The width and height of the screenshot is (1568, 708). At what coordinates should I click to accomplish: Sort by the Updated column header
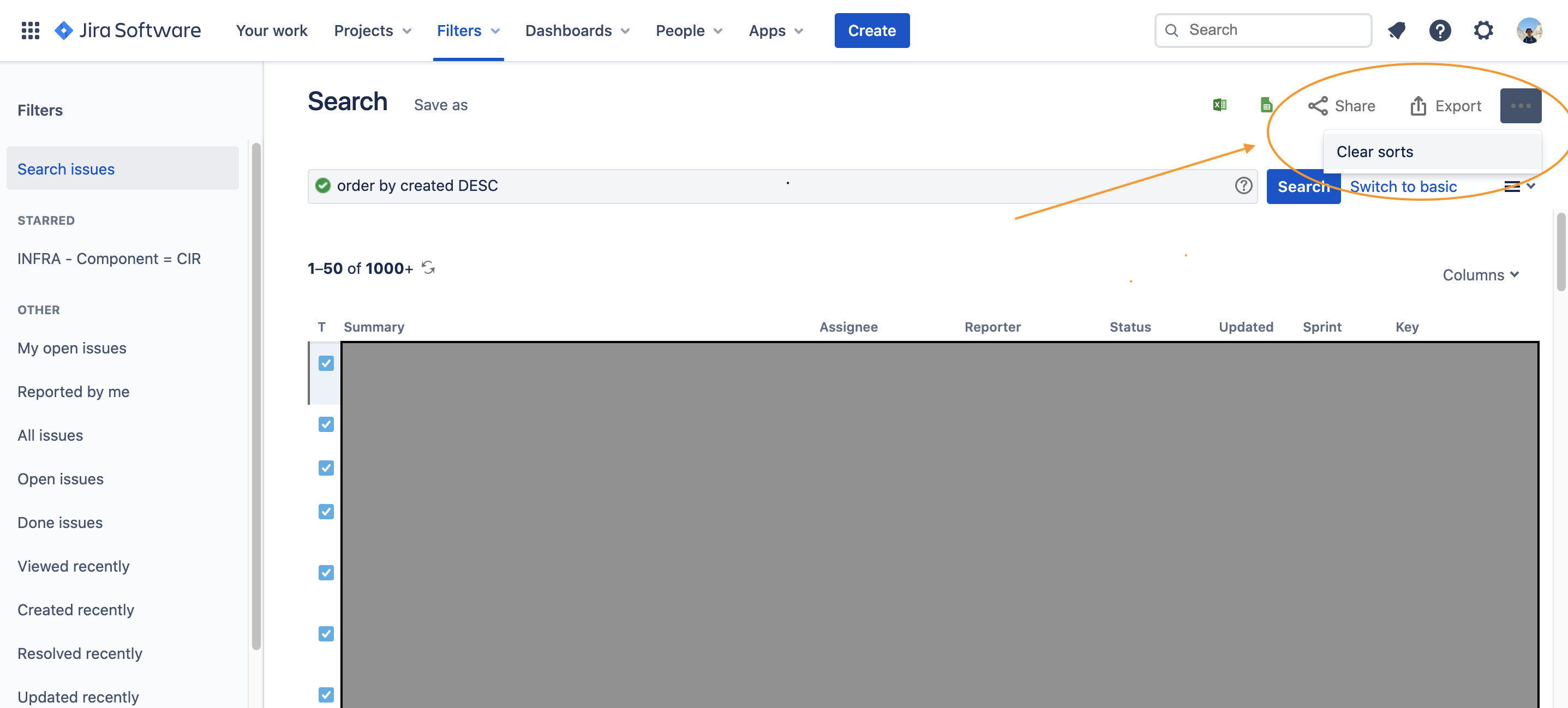[x=1246, y=327]
